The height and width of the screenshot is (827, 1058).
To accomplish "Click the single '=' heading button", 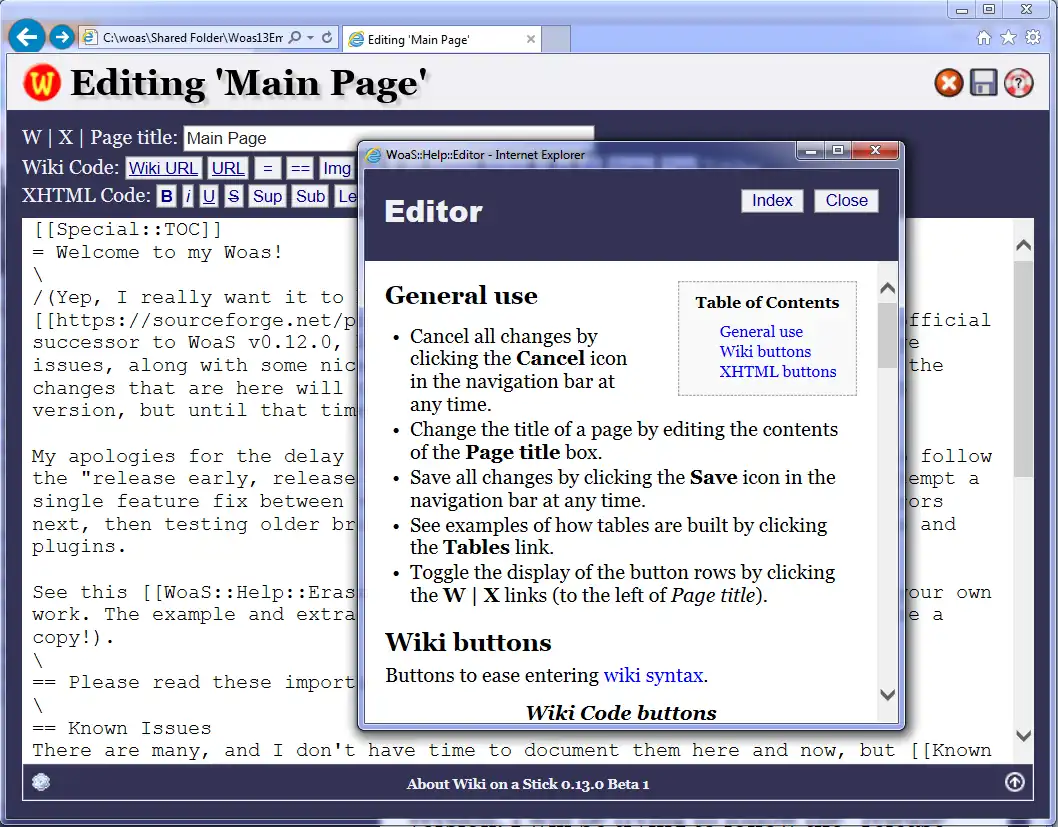I will click(267, 168).
